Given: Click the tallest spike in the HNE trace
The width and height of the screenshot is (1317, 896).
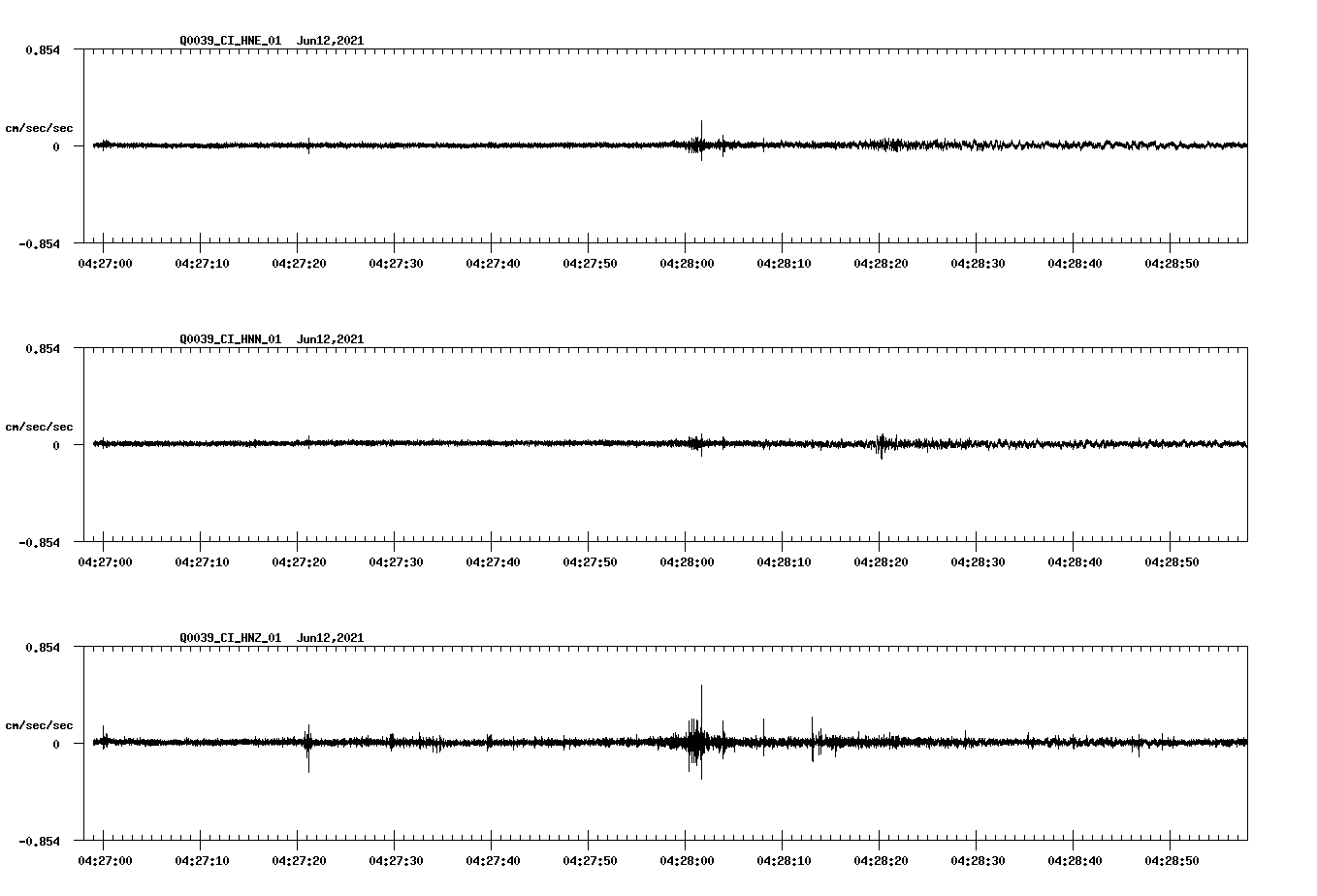Looking at the screenshot, I should [x=701, y=140].
